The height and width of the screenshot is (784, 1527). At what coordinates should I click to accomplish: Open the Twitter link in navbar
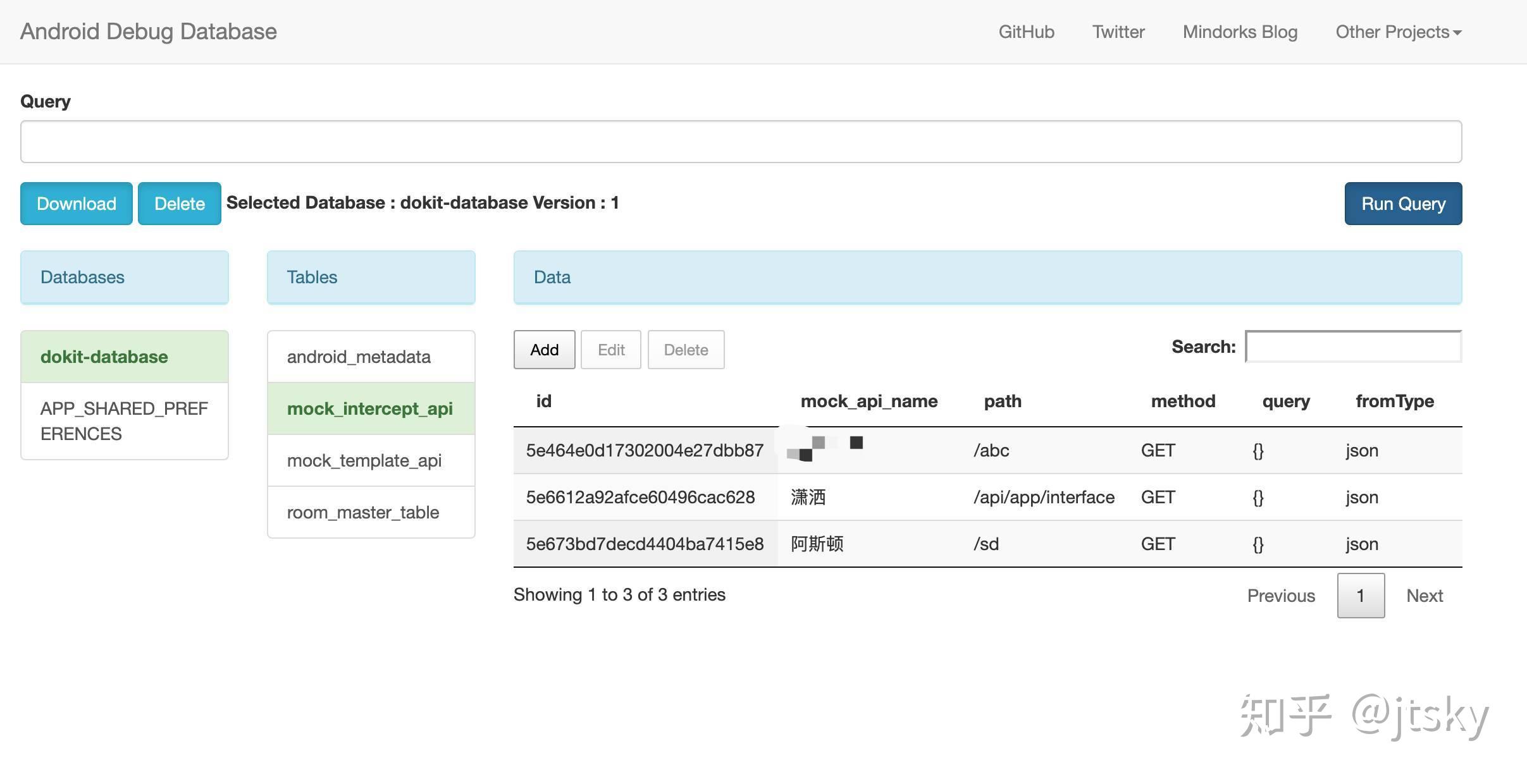click(1118, 32)
